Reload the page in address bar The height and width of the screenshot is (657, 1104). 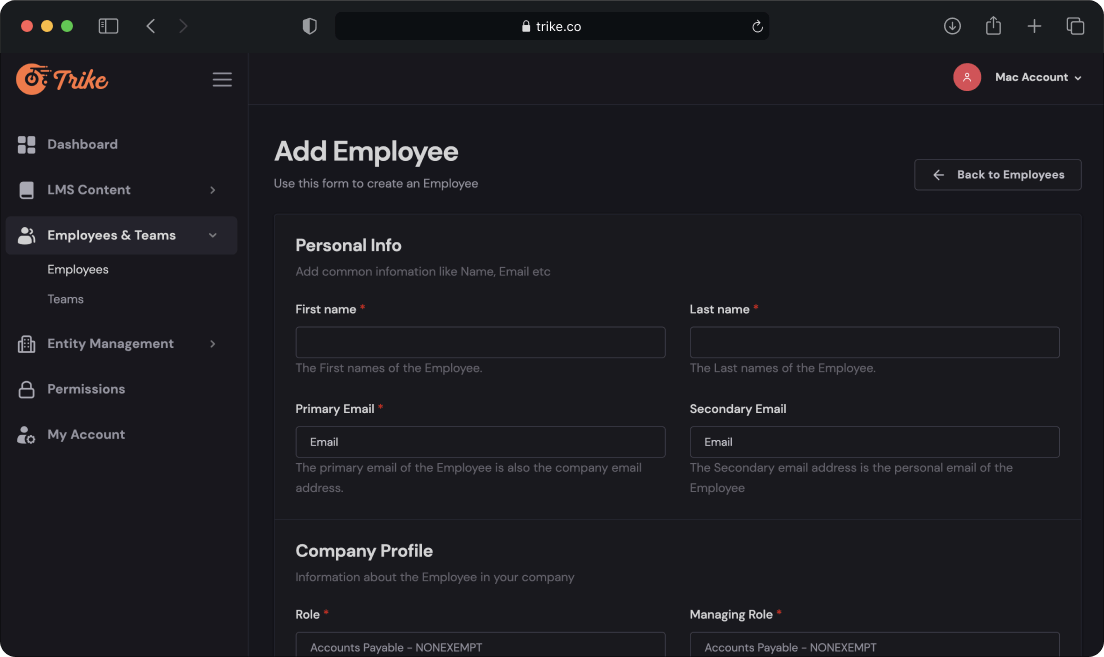tap(758, 27)
